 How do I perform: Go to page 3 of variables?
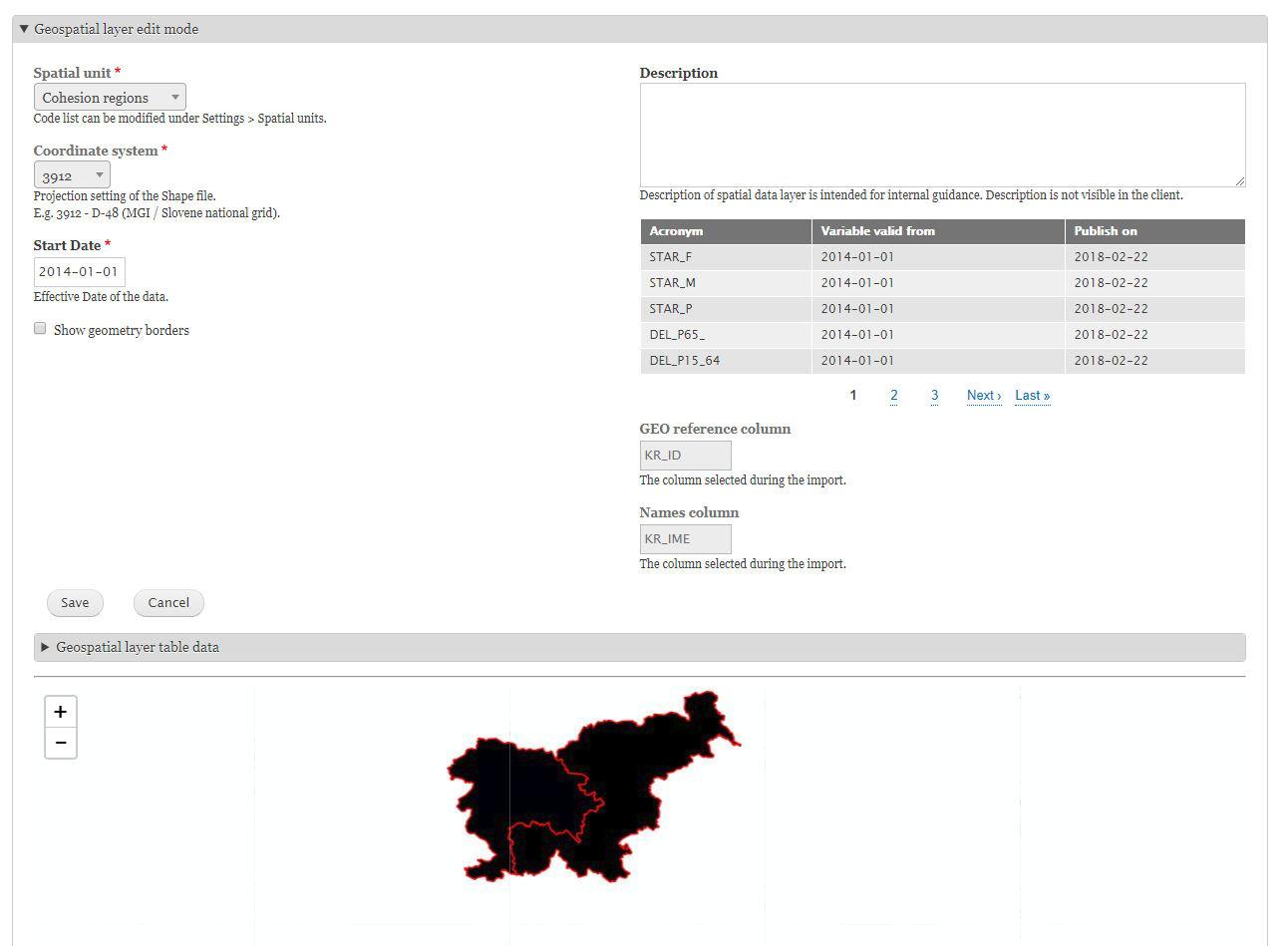tap(935, 396)
